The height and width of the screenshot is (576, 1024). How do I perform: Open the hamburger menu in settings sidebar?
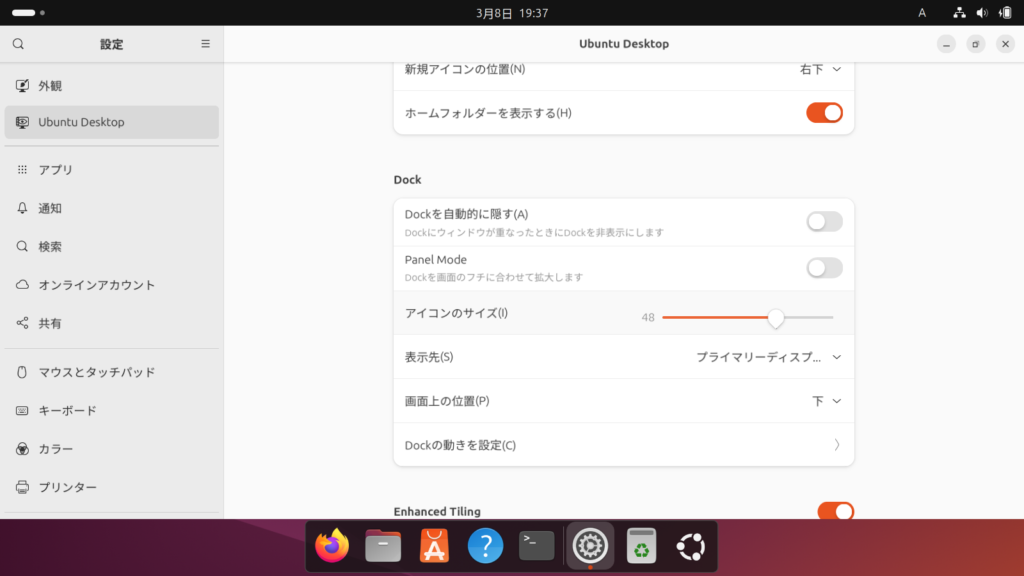206,44
